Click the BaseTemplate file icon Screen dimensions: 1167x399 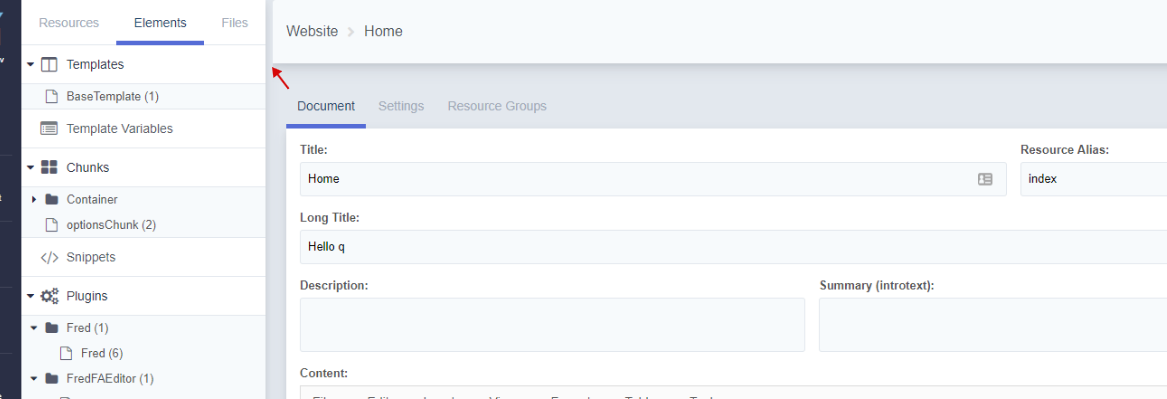51,96
